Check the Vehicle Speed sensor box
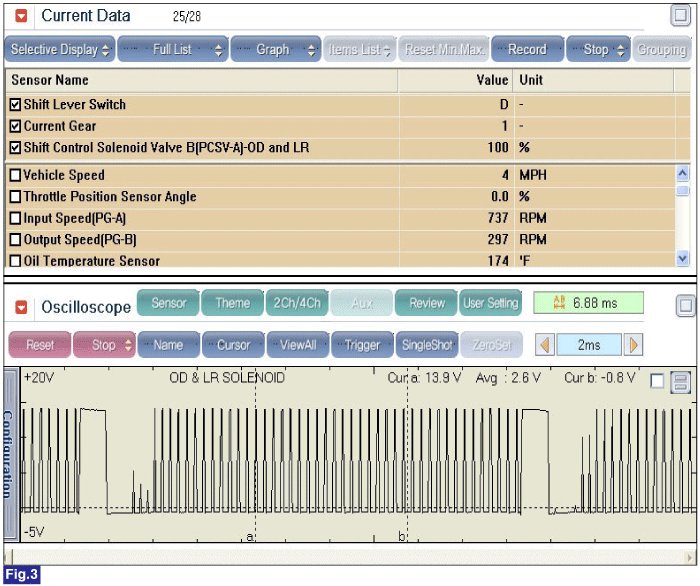This screenshot has width=700, height=586. tap(15, 175)
